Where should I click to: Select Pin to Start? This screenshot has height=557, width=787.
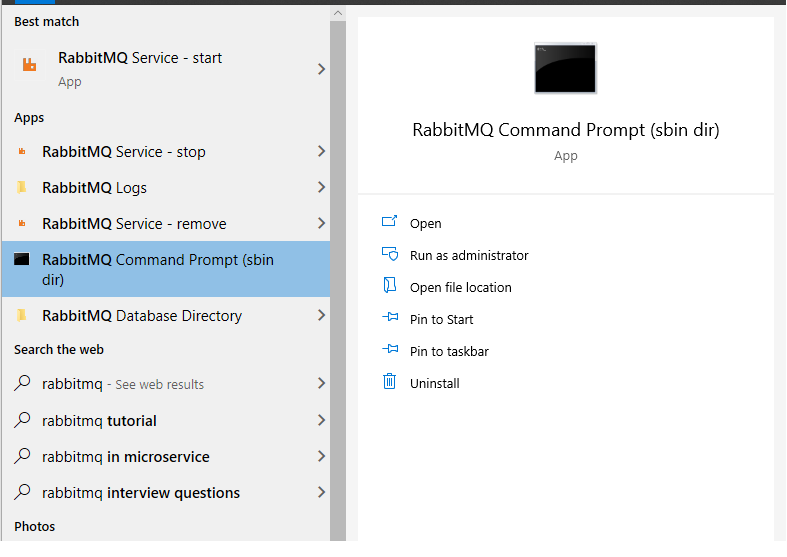click(442, 320)
